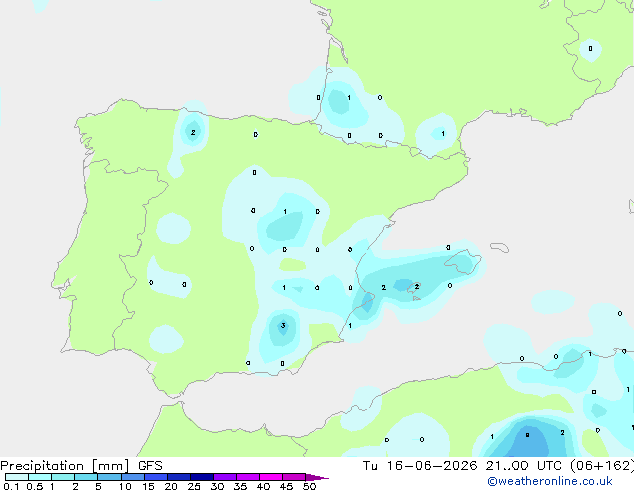The image size is (634, 490).
Task: Select the 2–5 mm legend color swatch
Action: click(86, 477)
